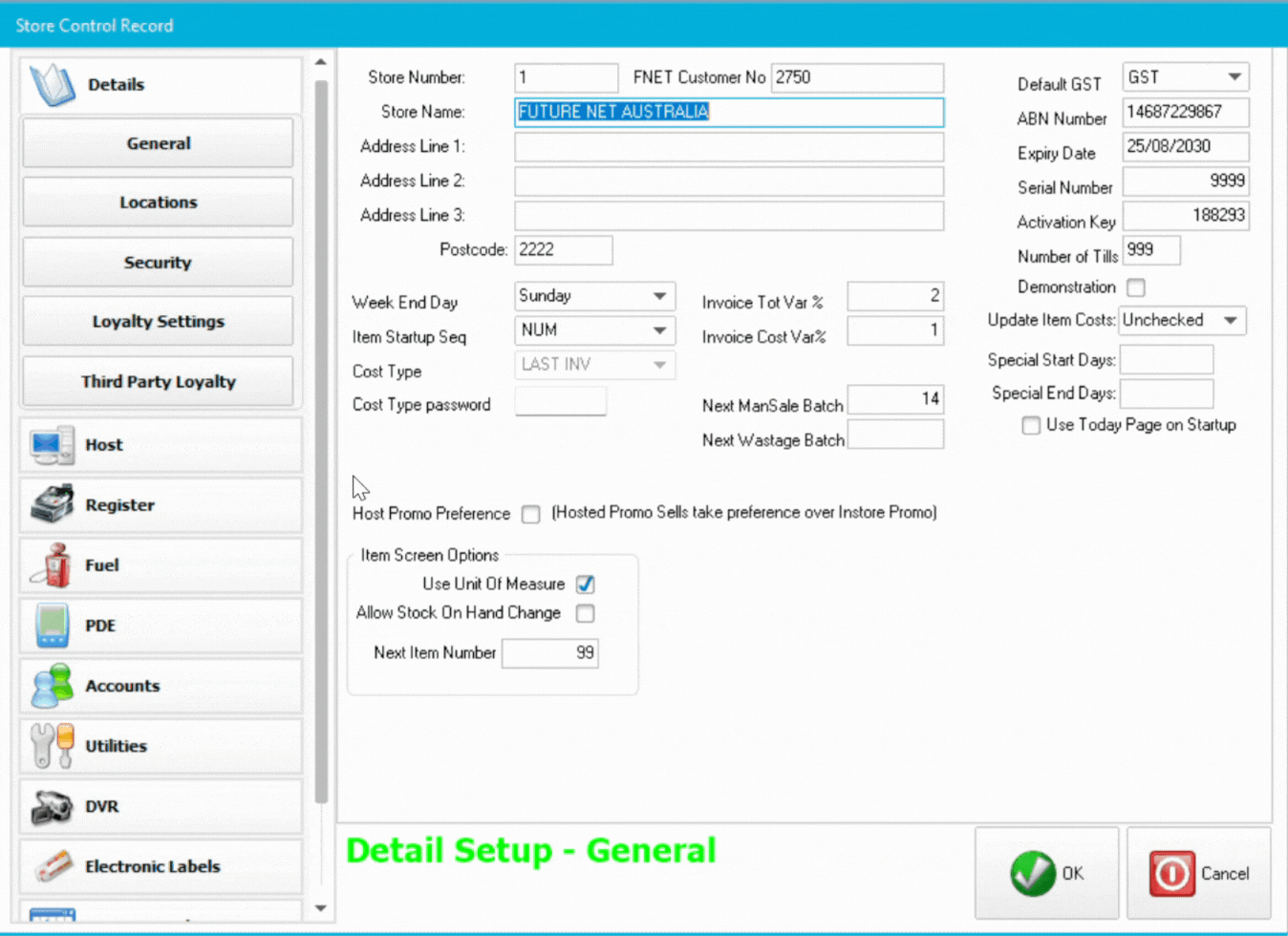Switch to the Locations tab
Viewport: 1288px width, 936px height.
click(x=158, y=202)
